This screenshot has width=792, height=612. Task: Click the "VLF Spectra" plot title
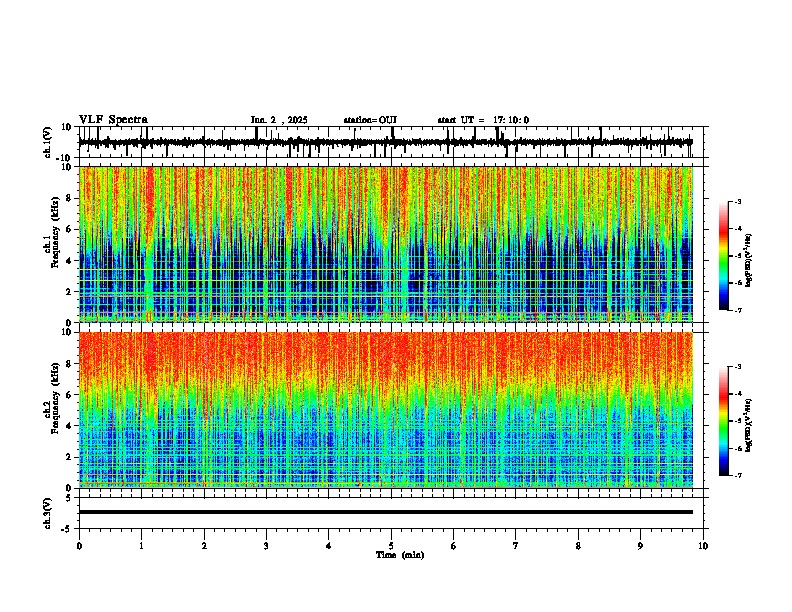point(113,120)
